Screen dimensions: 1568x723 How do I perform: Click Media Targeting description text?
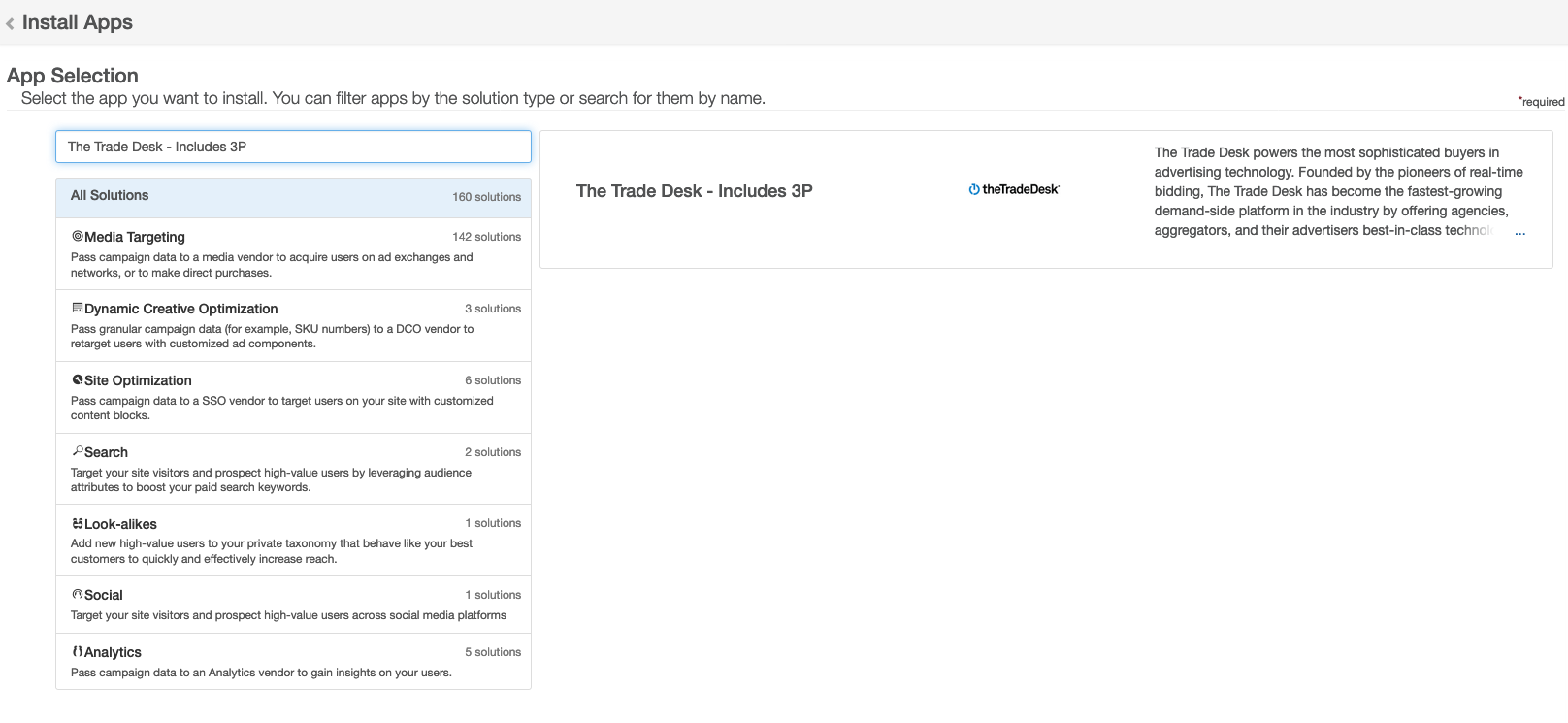click(272, 265)
